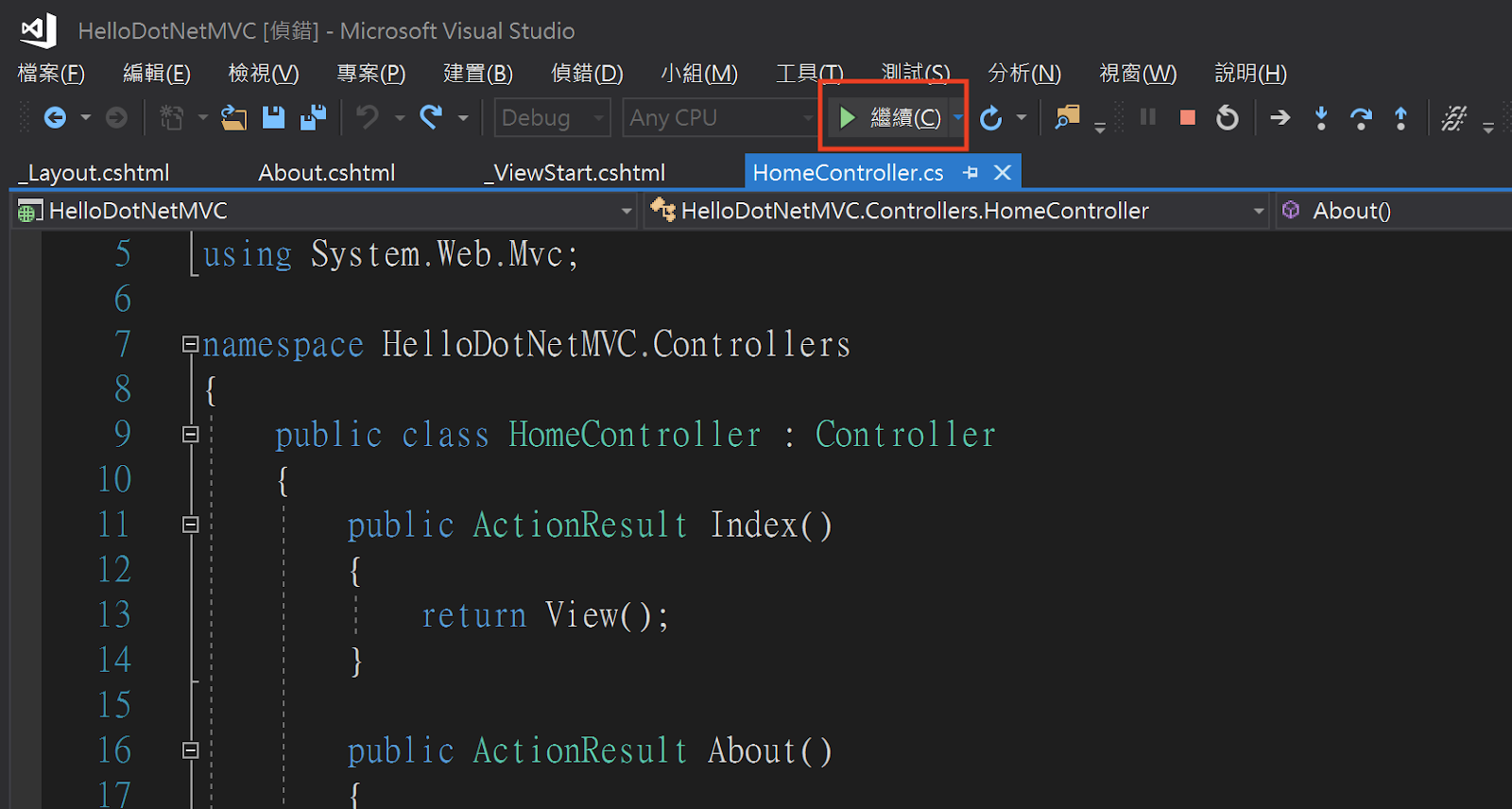
Task: Click the browser refresh icon in the toolbar
Action: (990, 118)
